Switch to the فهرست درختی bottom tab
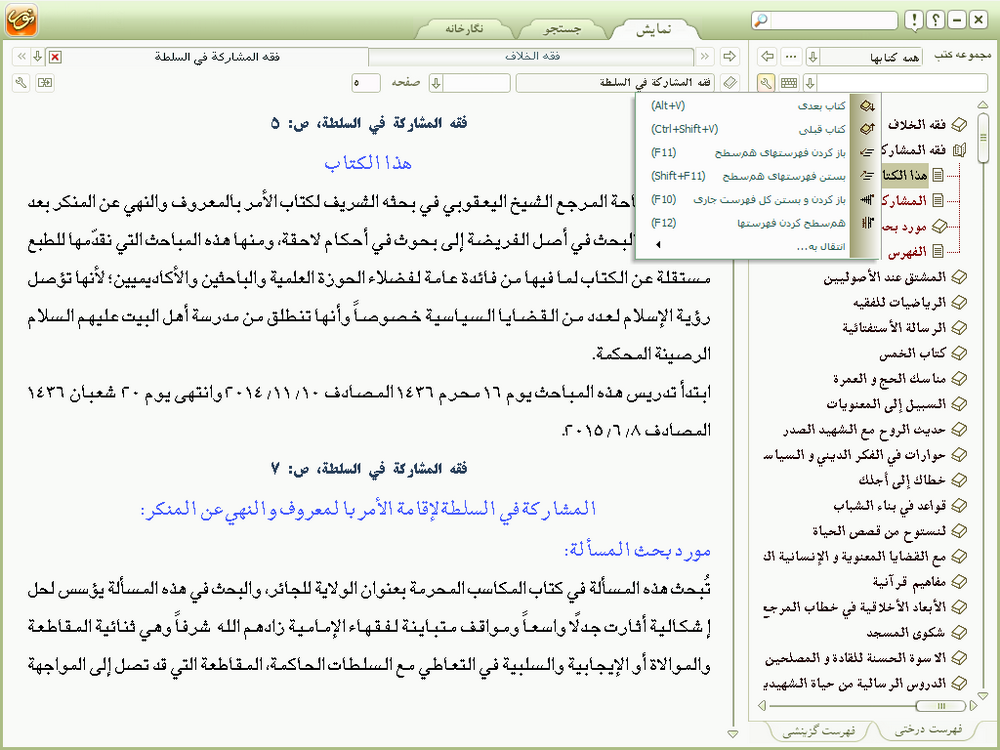 point(928,730)
